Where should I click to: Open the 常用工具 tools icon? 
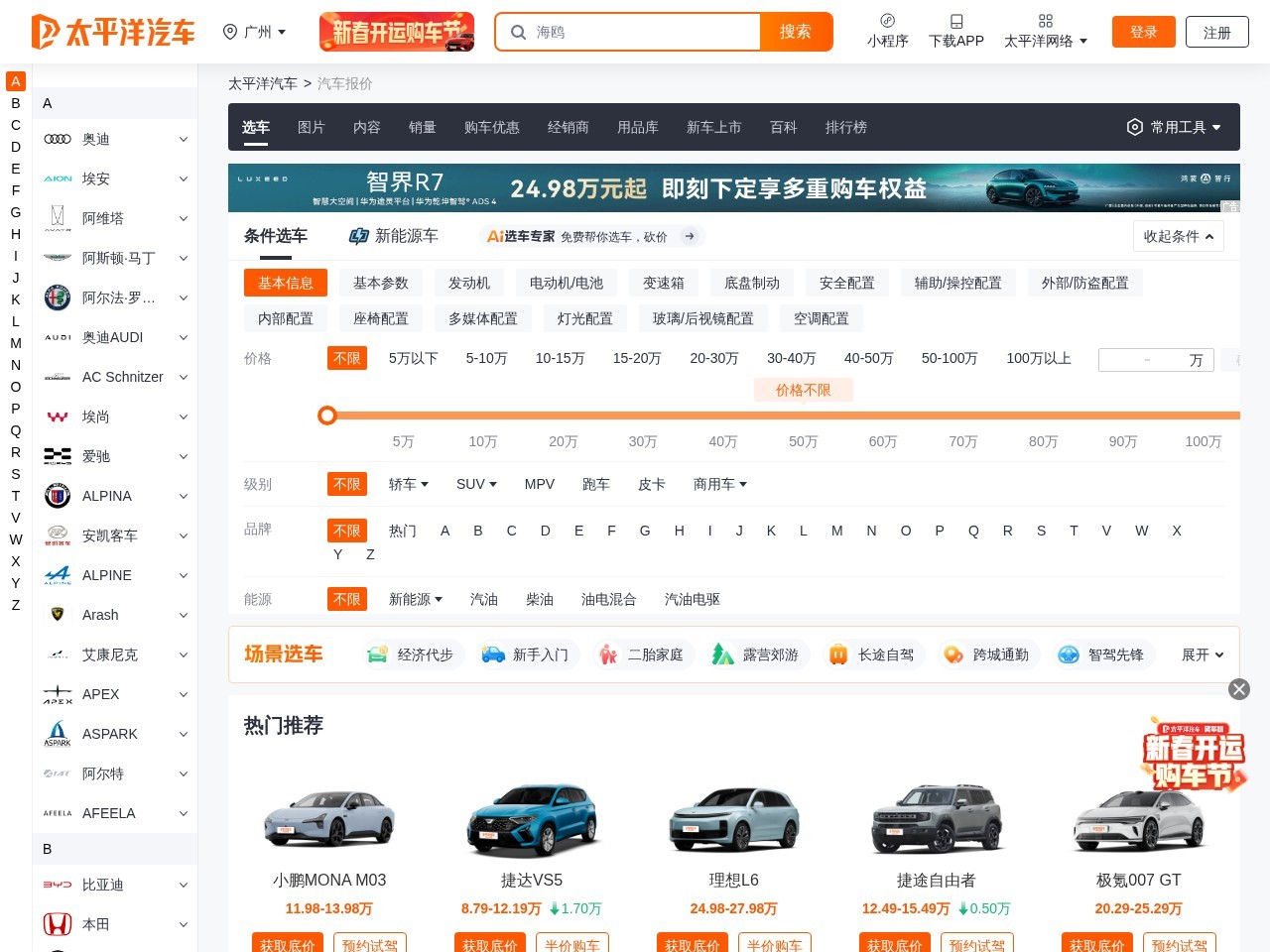(x=1135, y=127)
